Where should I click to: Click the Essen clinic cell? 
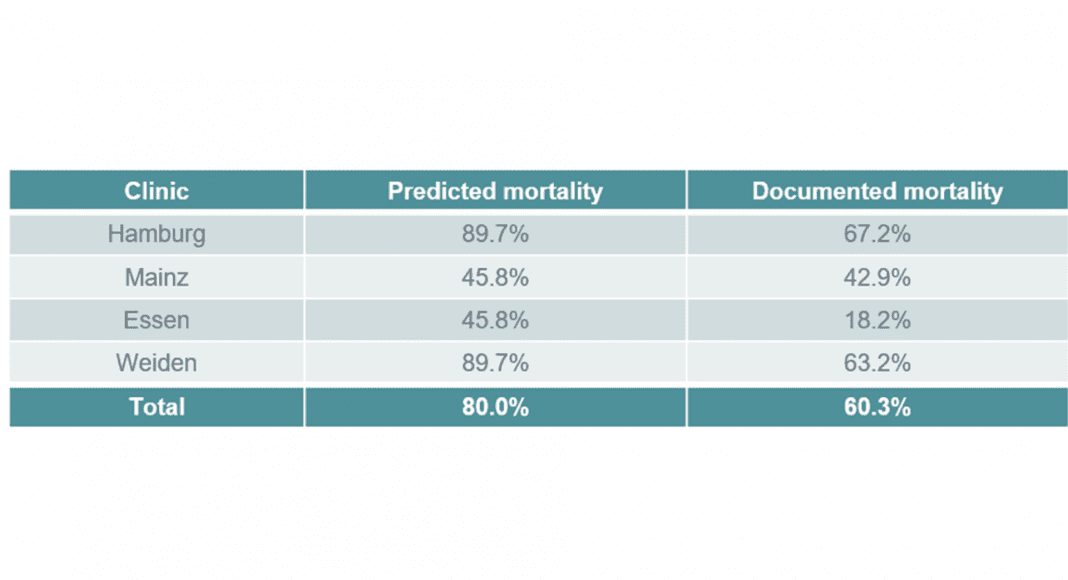(x=157, y=320)
